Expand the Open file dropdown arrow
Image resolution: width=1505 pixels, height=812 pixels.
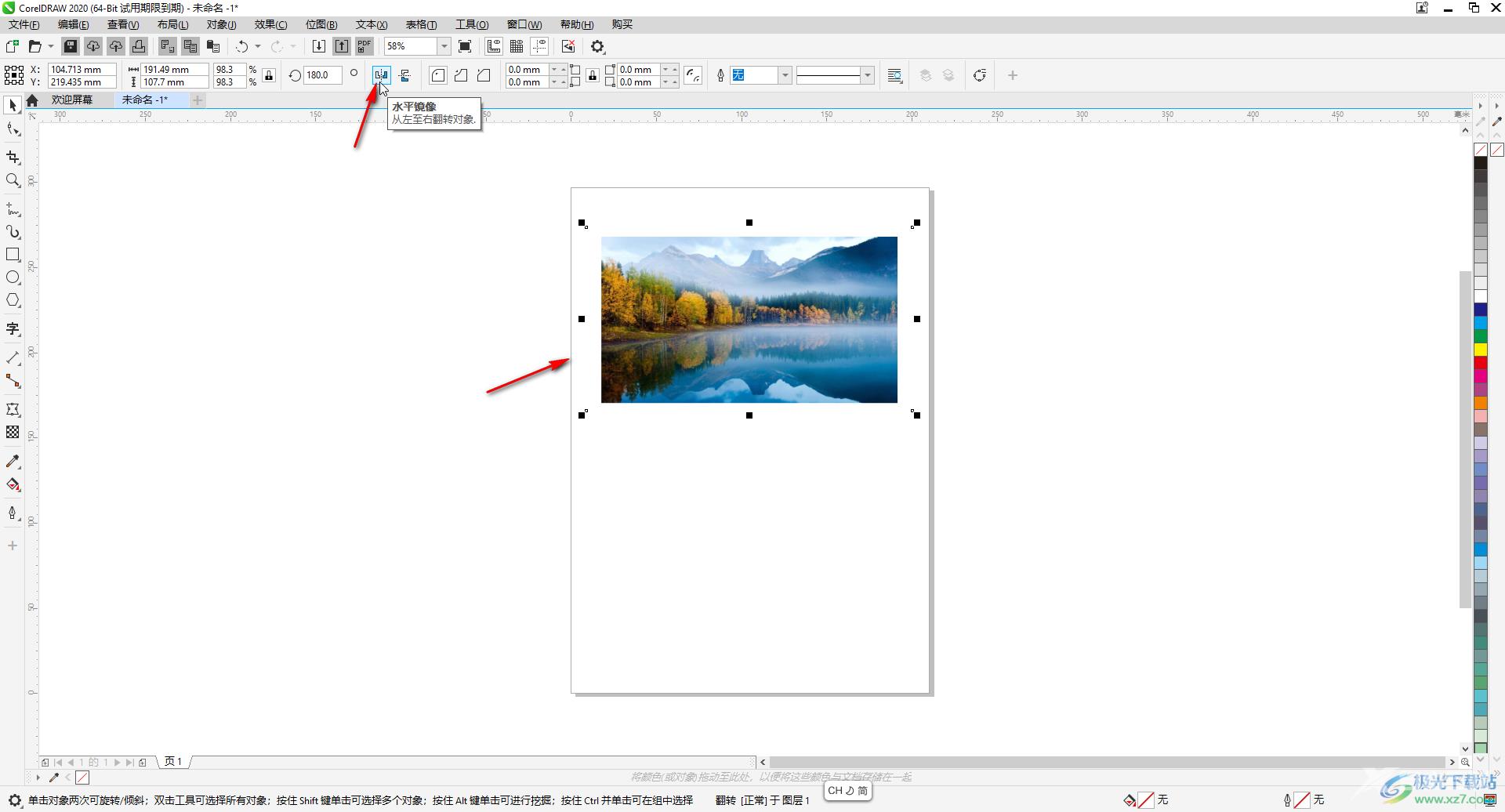tap(51, 46)
